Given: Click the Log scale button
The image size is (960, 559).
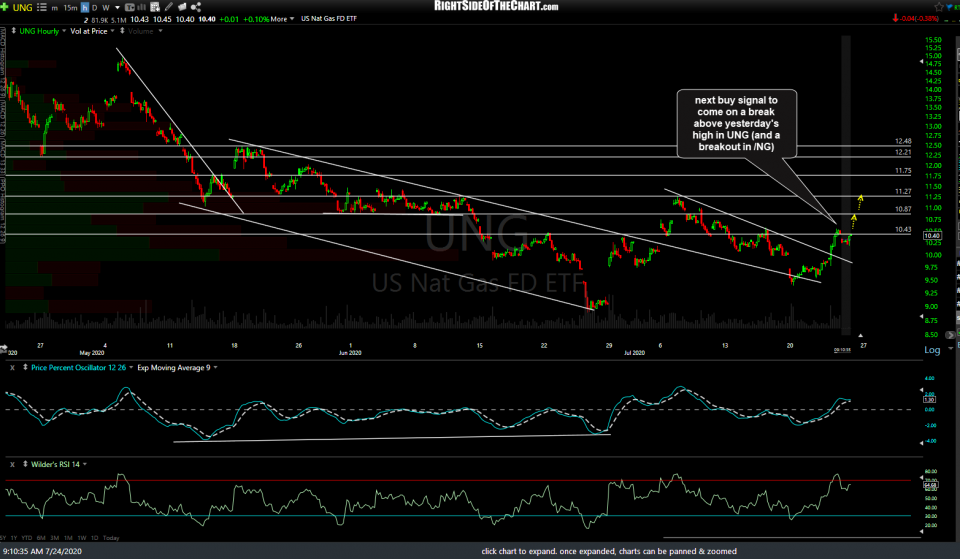Looking at the screenshot, I should 932,350.
